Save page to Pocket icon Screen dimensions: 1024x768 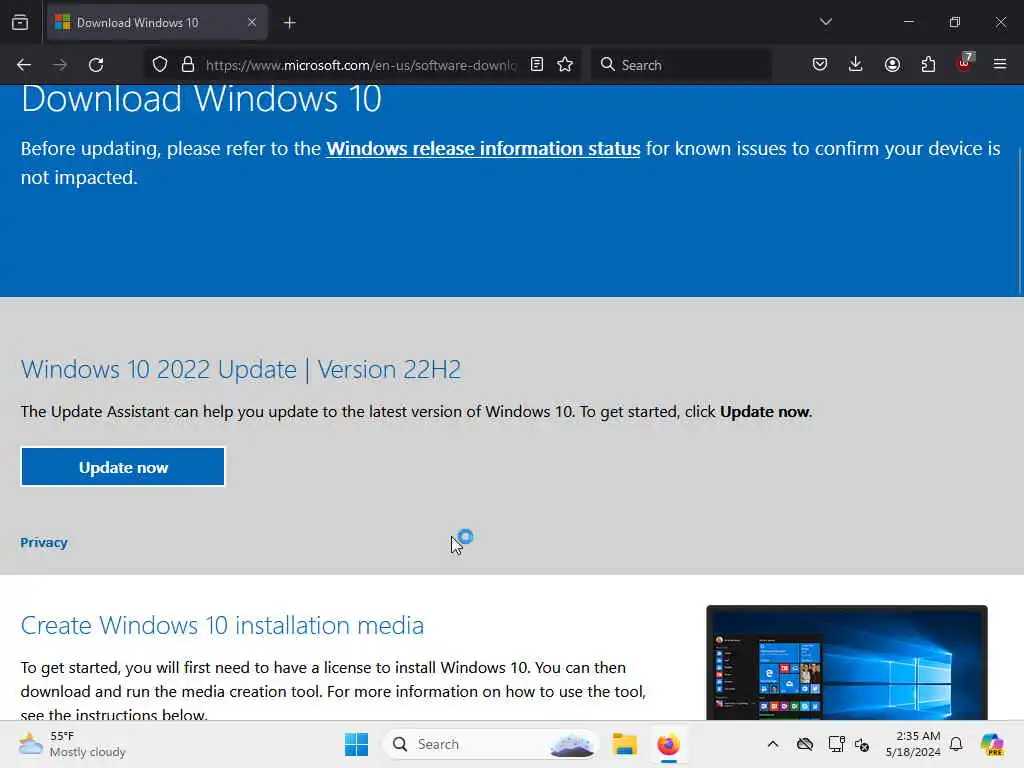click(820, 64)
